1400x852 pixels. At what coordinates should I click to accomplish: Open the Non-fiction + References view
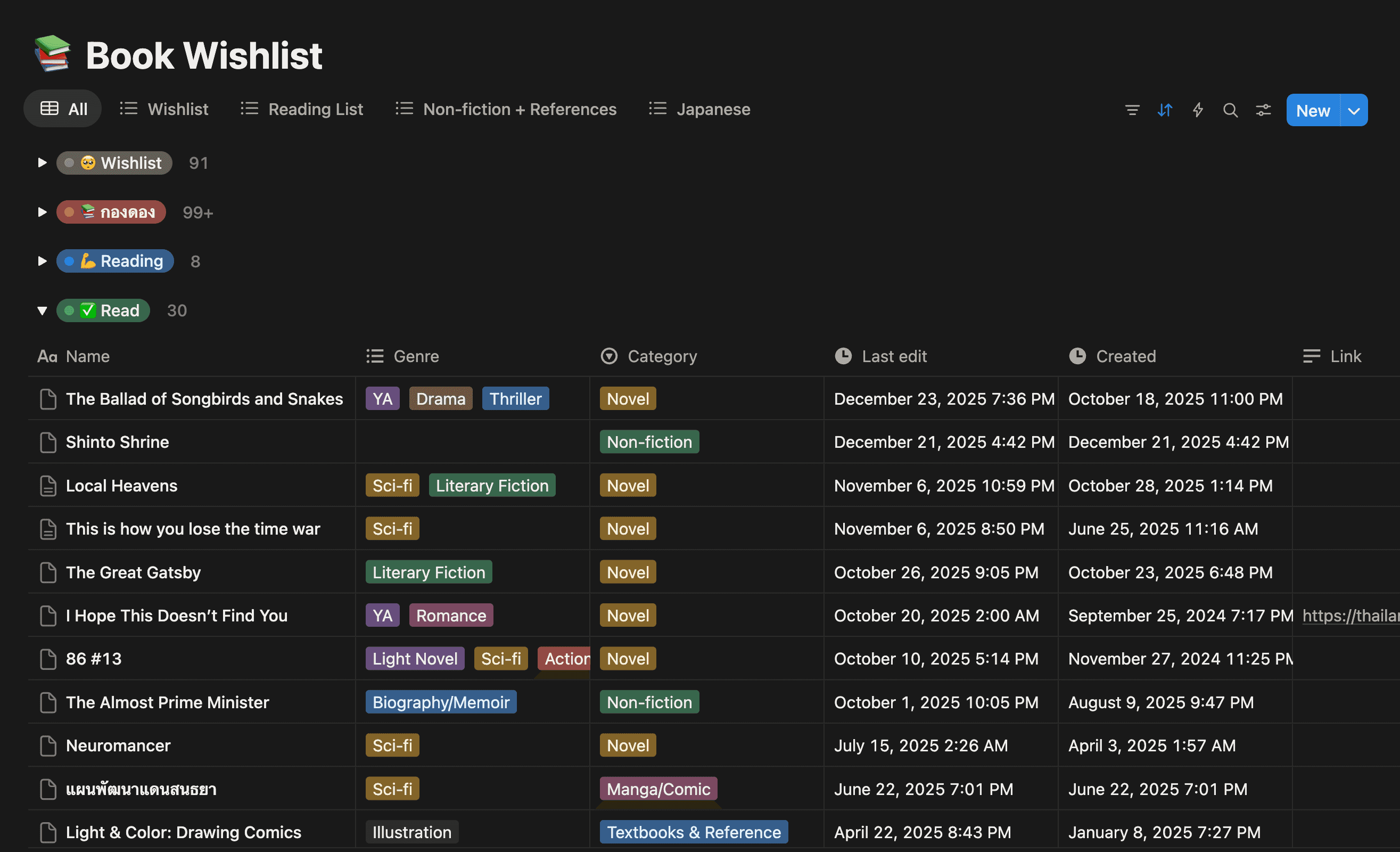click(506, 109)
